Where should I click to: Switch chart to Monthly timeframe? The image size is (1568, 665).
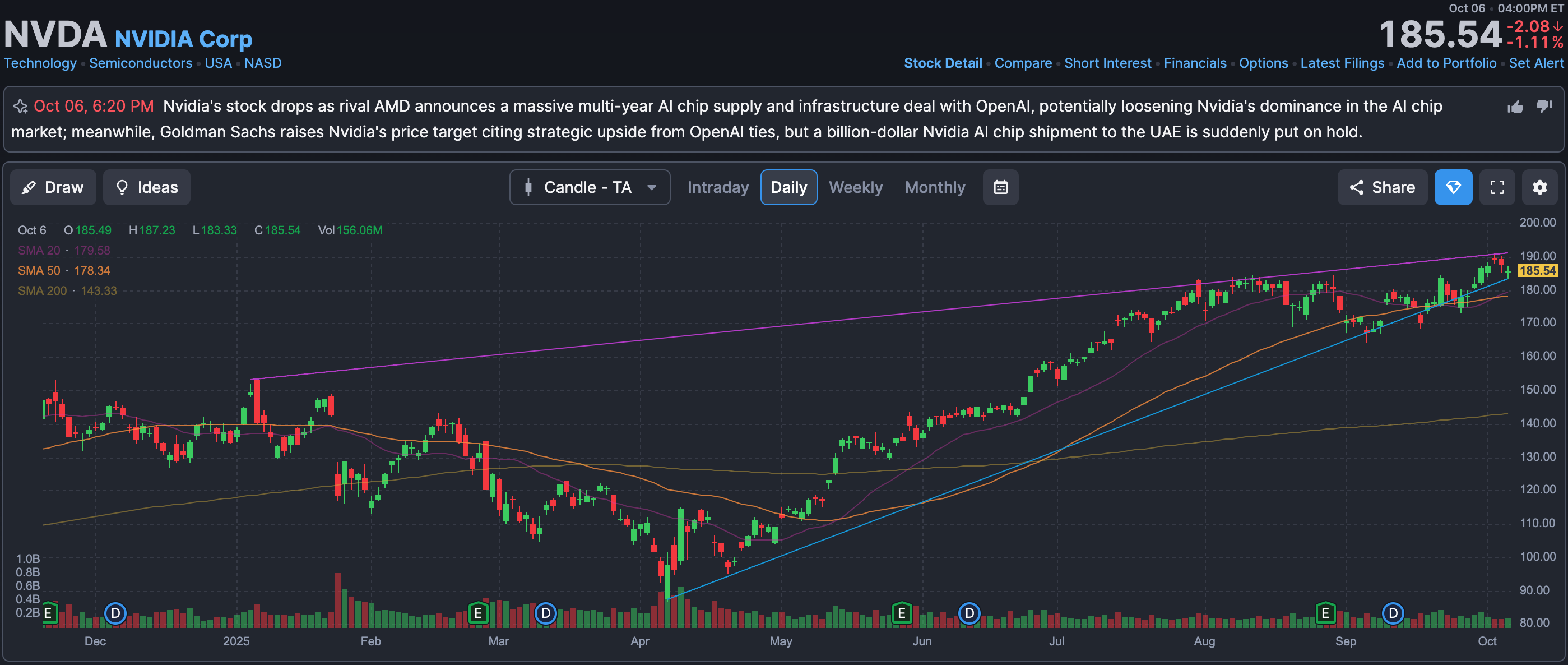(x=934, y=187)
